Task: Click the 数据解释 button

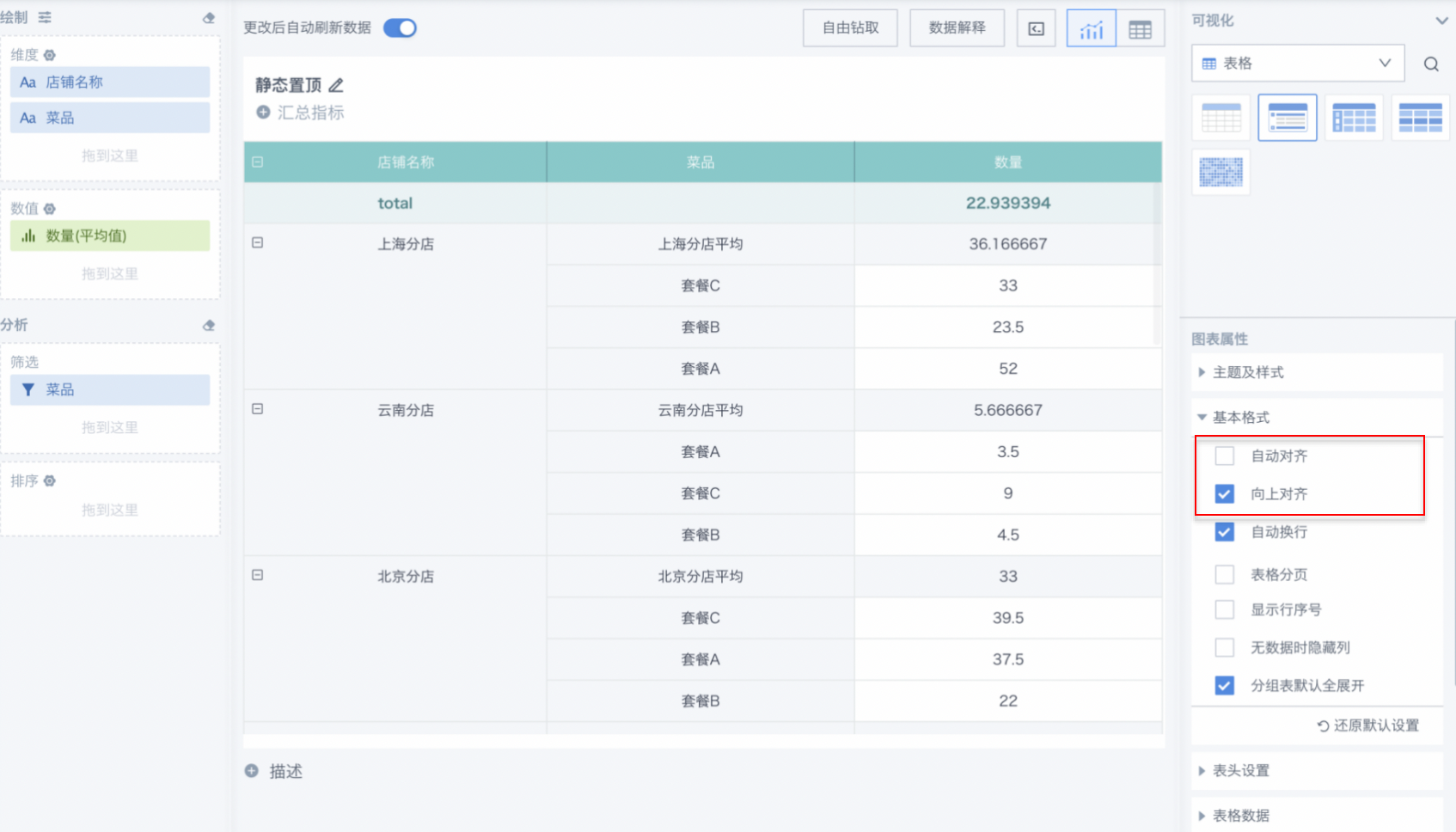Action: 957,28
